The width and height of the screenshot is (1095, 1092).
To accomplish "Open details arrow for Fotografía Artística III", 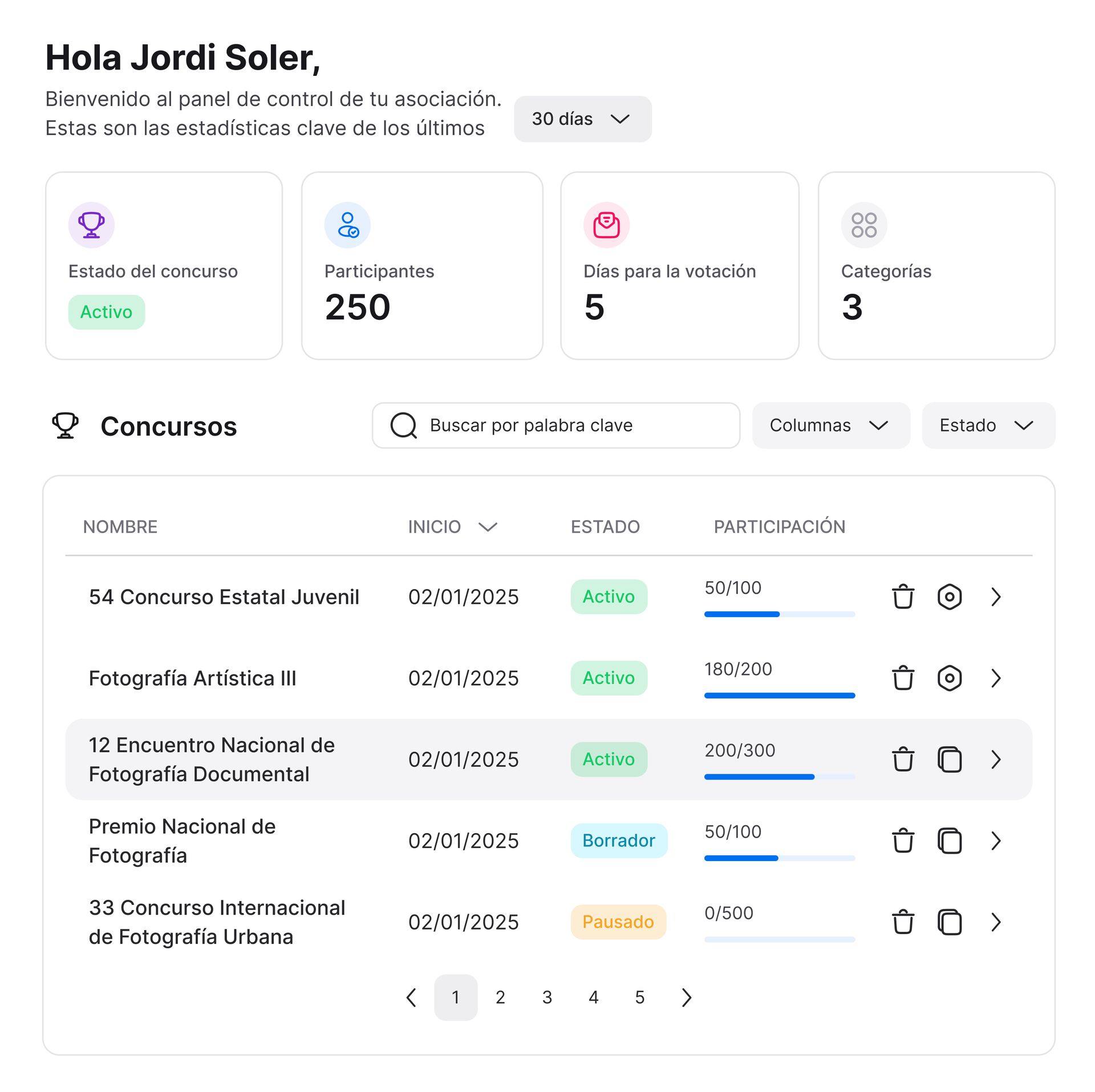I will (996, 677).
